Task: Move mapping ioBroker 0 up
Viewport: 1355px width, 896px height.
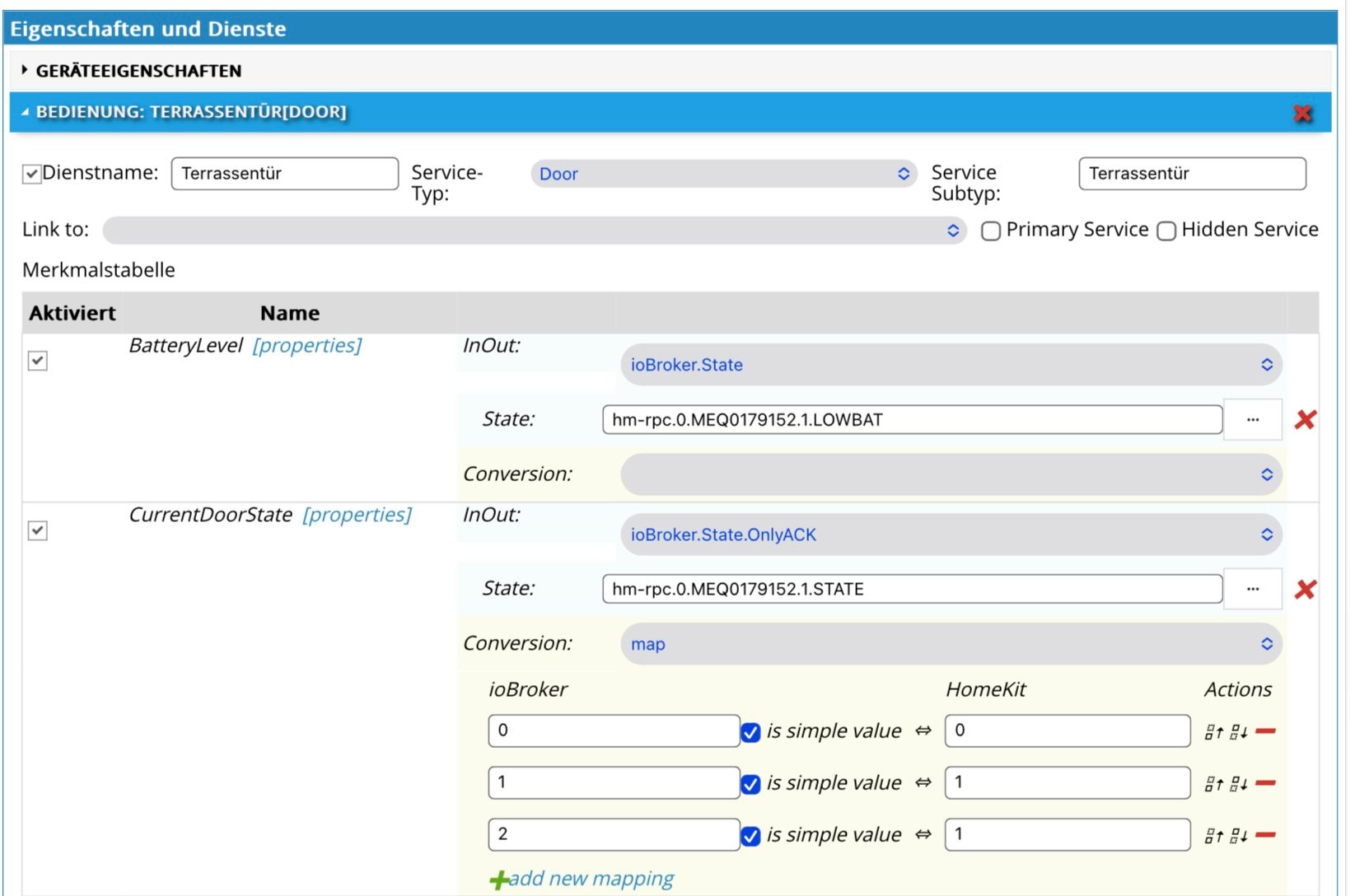Action: tap(1213, 731)
